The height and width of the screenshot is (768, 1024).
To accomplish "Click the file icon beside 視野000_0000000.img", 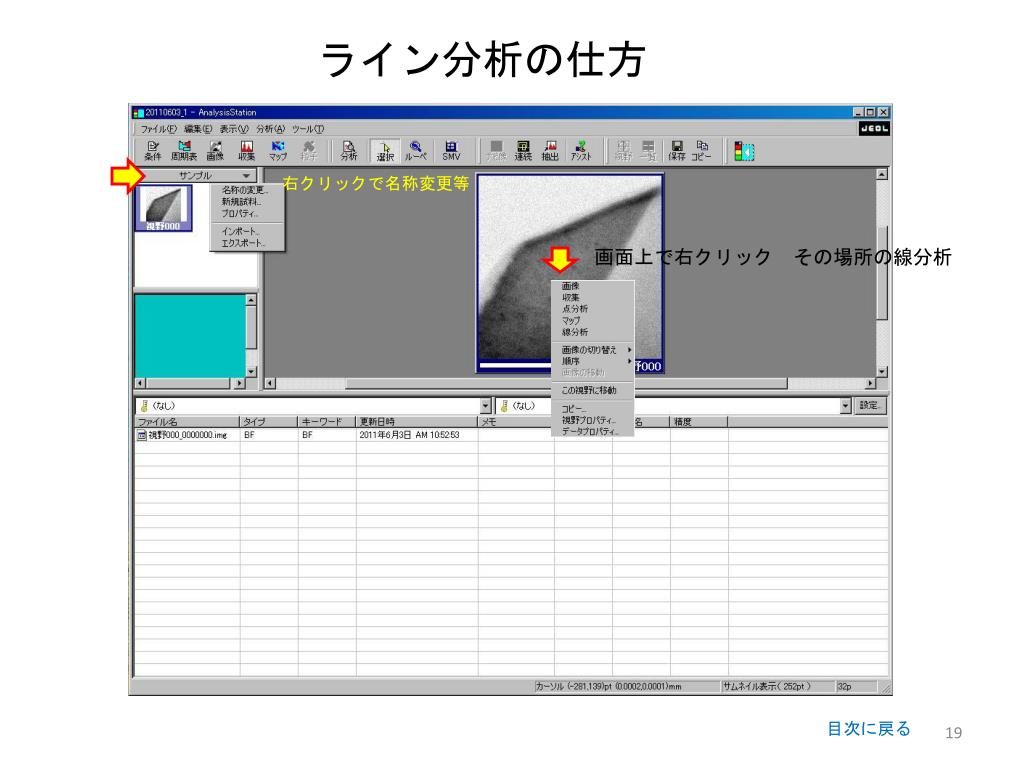I will pos(141,435).
